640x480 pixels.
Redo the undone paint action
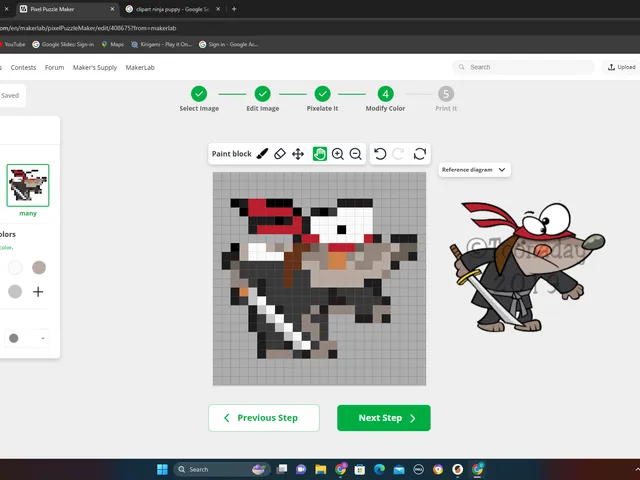398,154
